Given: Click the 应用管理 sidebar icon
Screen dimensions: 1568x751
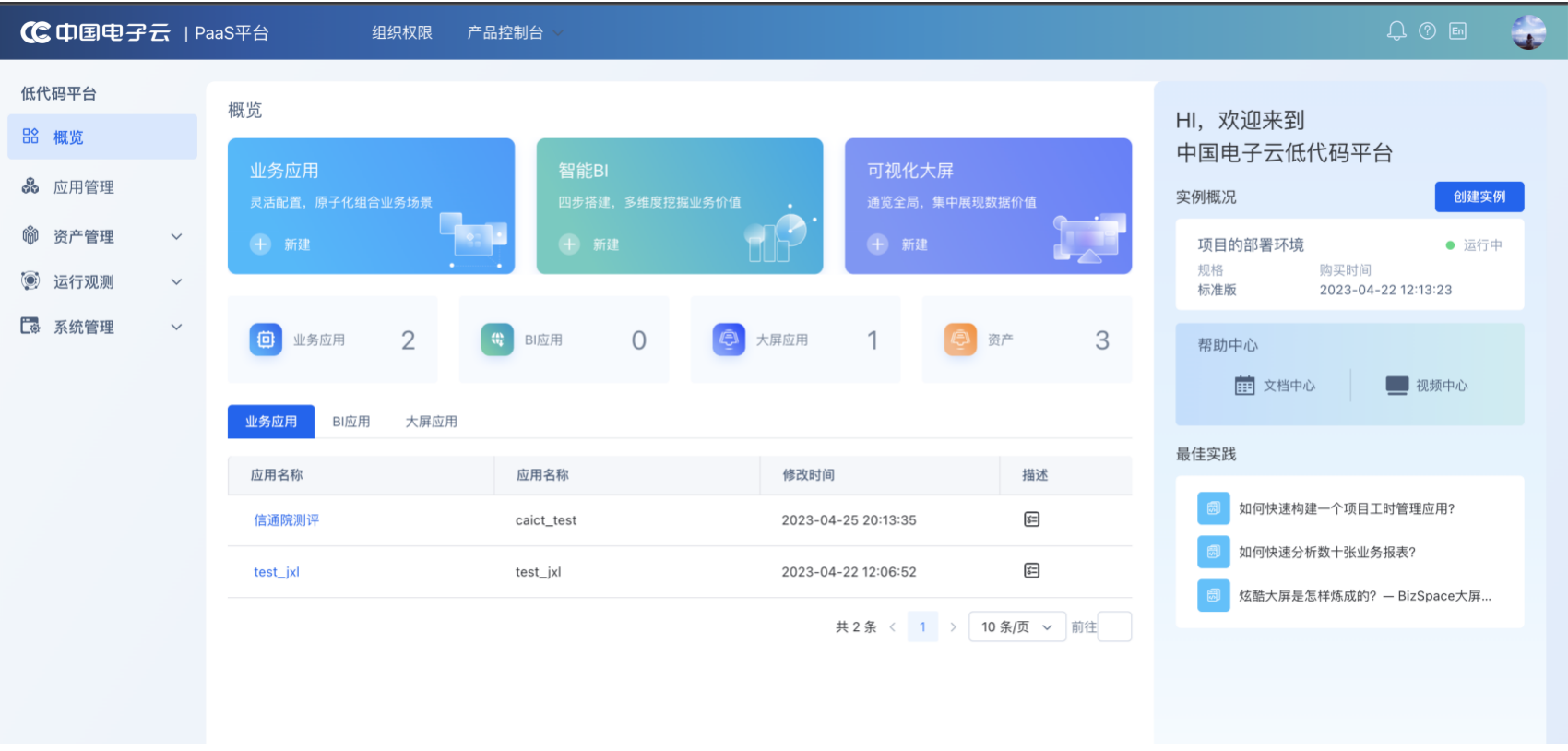Looking at the screenshot, I should coord(30,186).
